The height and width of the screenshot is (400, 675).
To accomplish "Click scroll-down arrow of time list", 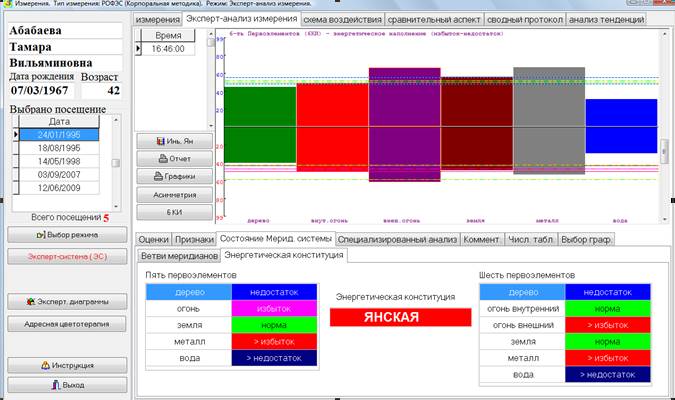I will click(211, 126).
